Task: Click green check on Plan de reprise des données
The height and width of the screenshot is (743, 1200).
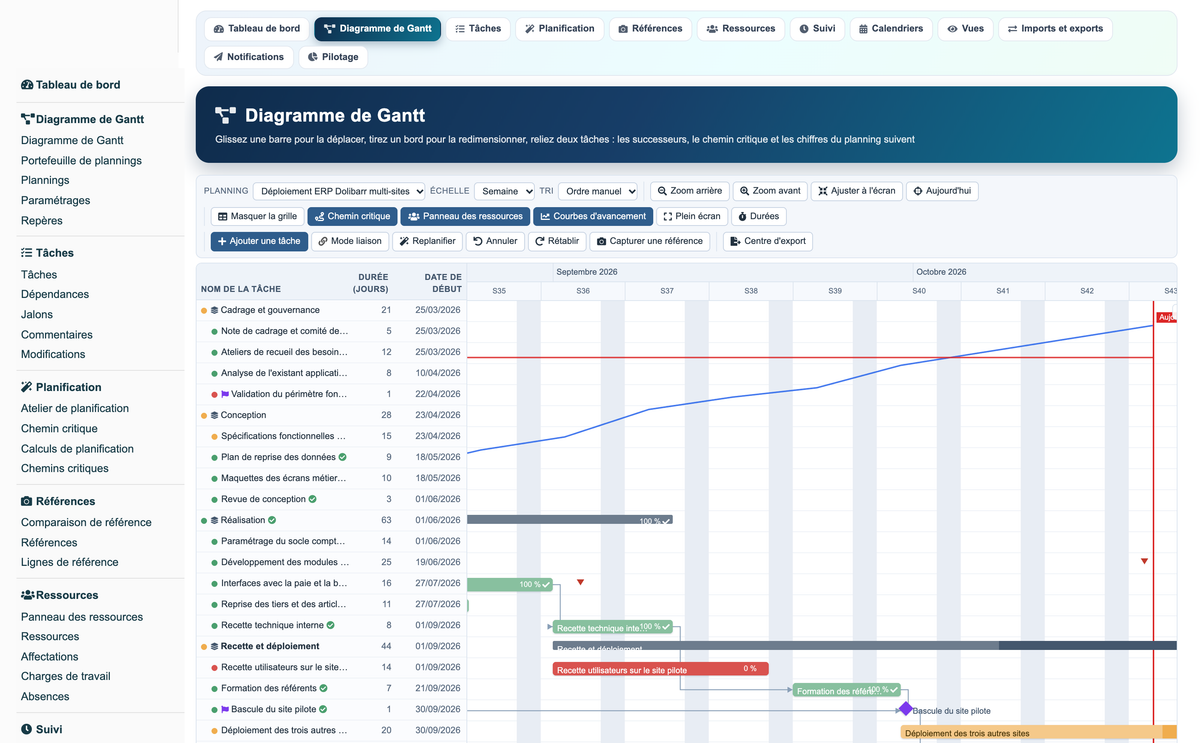Action: [343, 457]
